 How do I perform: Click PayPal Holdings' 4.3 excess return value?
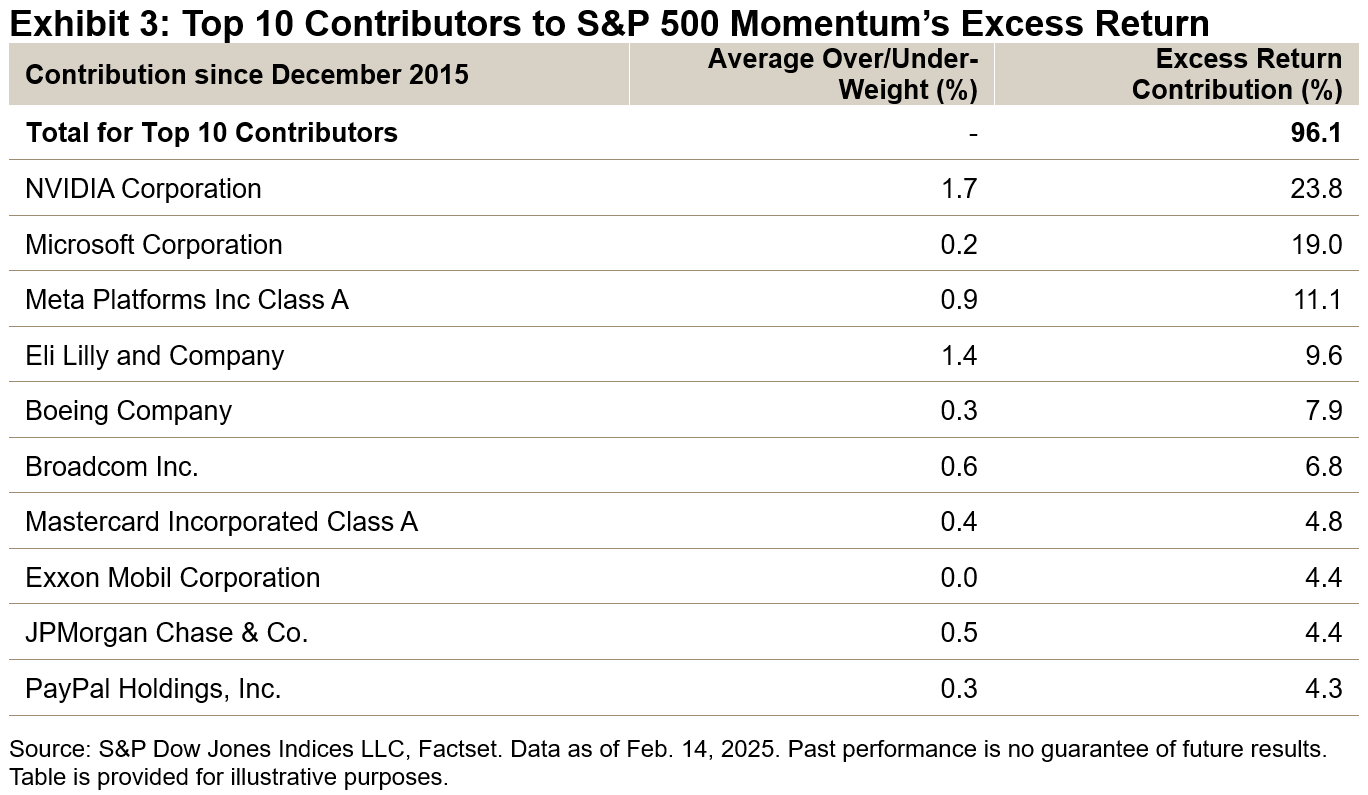coord(1322,689)
